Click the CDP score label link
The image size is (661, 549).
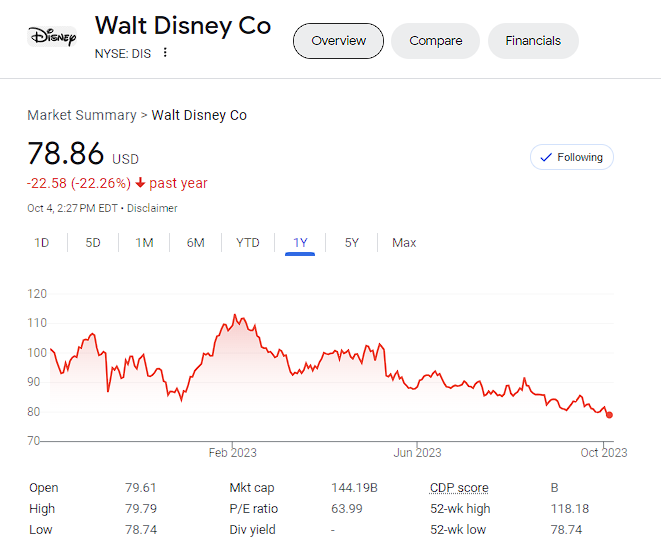click(459, 488)
